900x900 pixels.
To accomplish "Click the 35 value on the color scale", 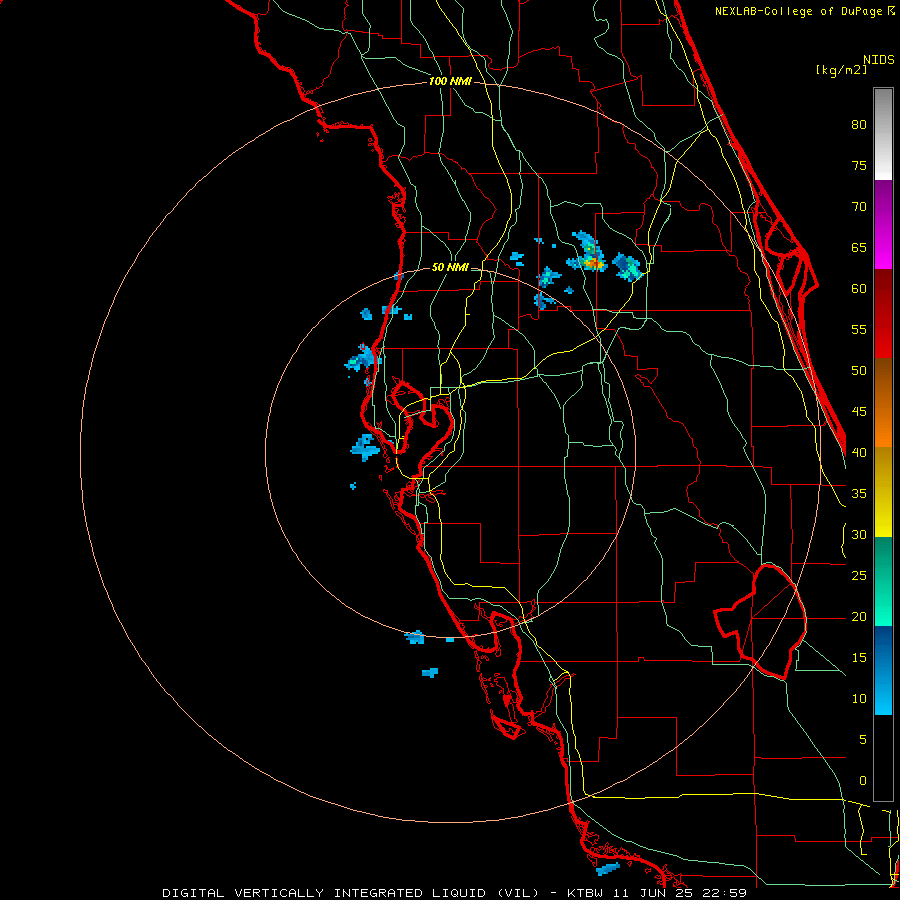I will (859, 494).
